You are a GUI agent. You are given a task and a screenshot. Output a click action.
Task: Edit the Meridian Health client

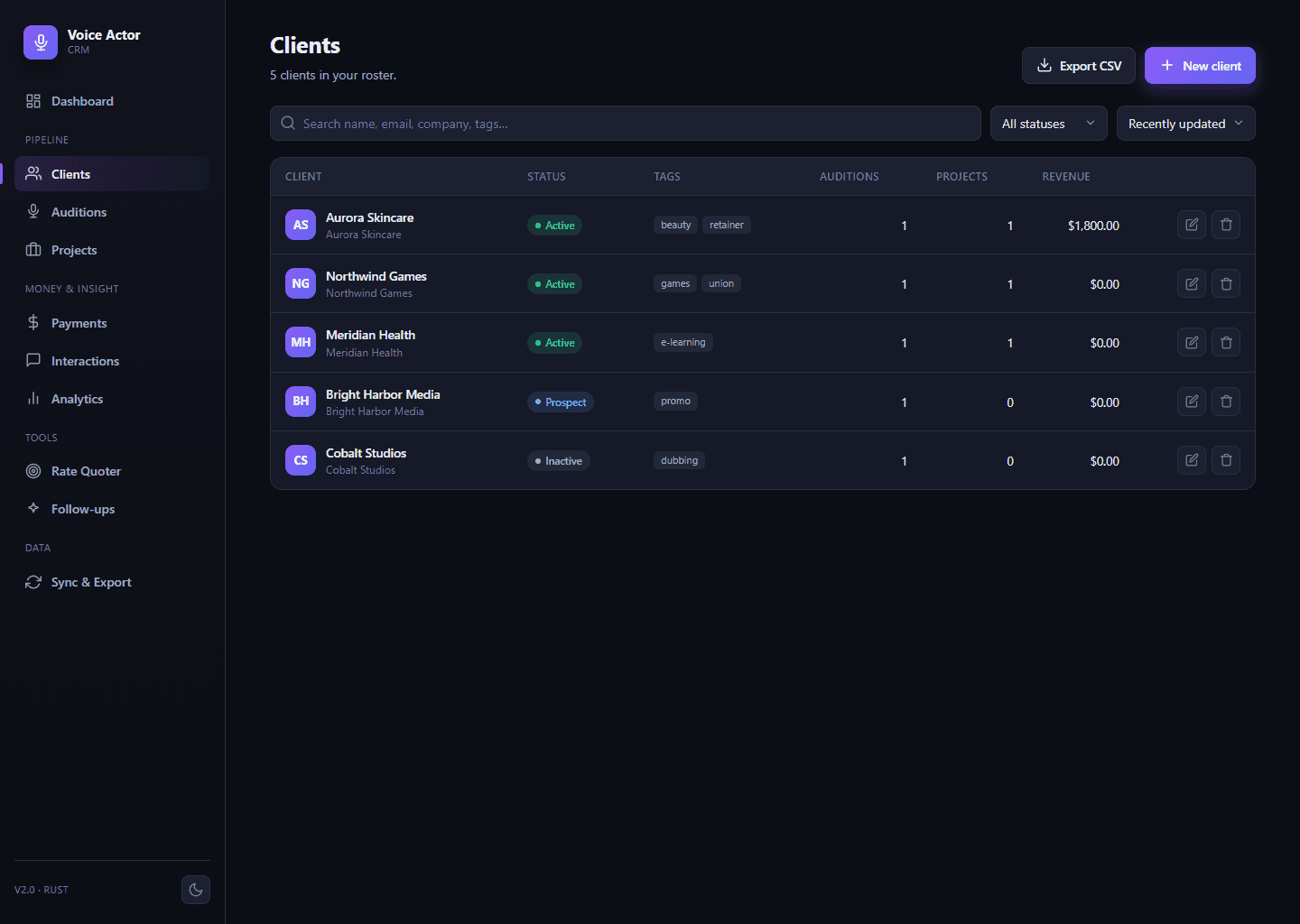[1192, 342]
